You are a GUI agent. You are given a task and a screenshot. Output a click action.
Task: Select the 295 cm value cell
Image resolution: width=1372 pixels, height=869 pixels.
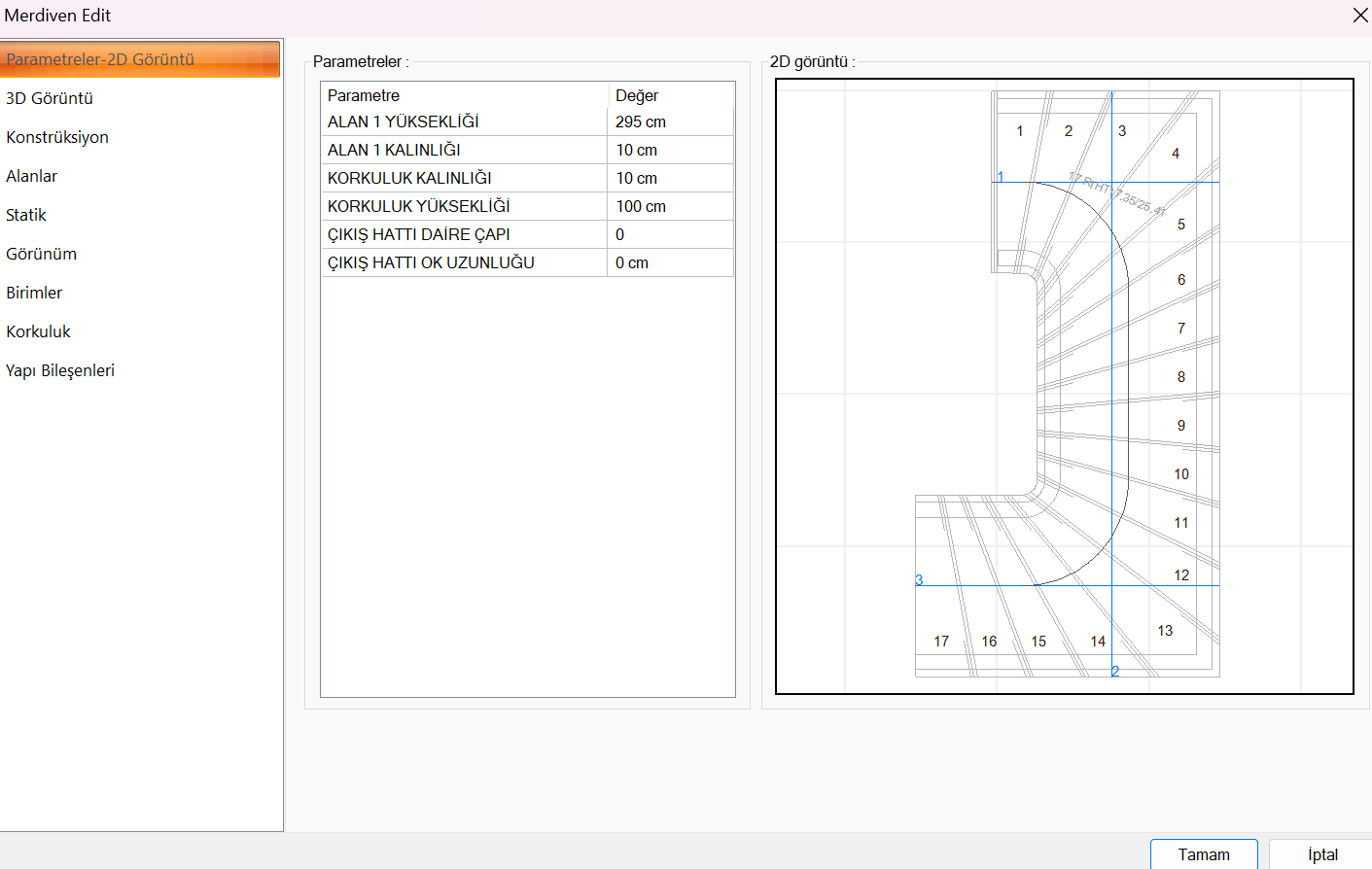tap(671, 122)
